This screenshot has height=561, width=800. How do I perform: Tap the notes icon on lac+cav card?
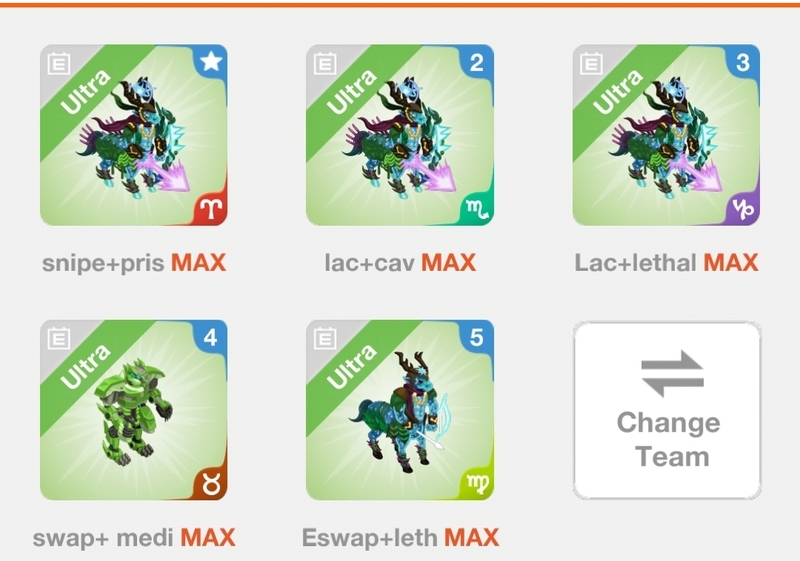325,64
